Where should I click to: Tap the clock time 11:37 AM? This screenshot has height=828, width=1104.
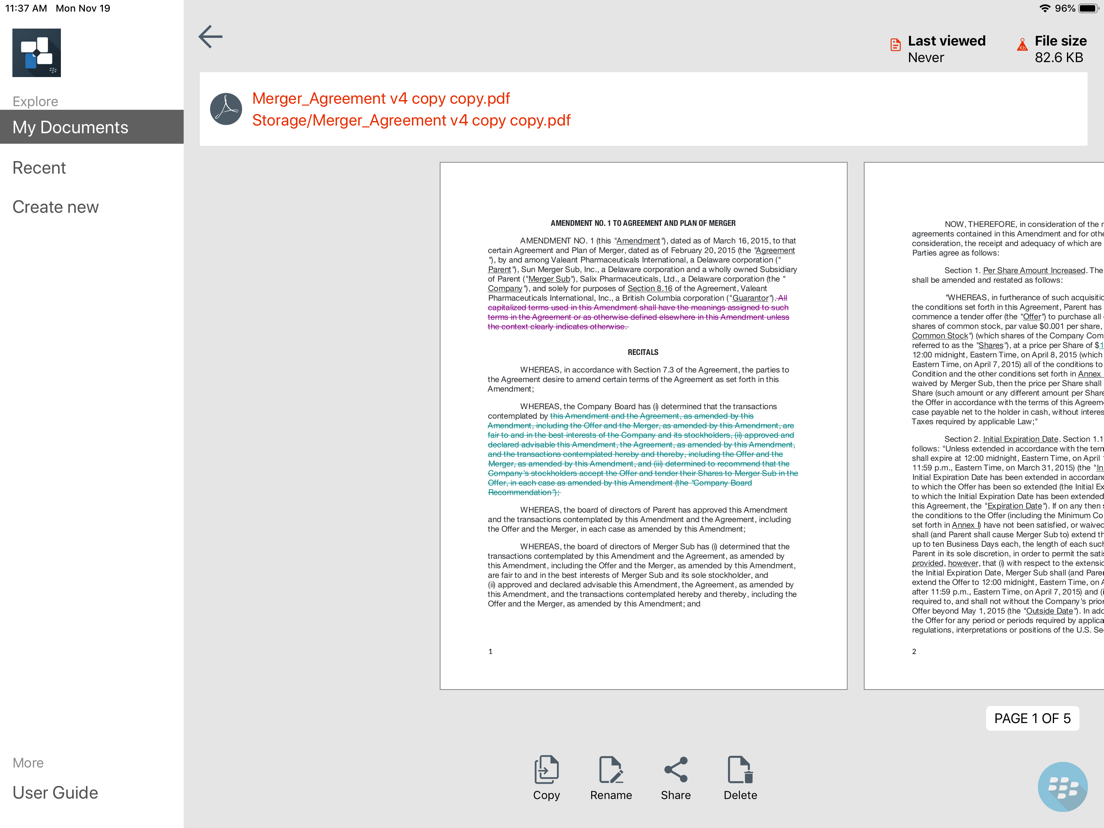tap(26, 8)
